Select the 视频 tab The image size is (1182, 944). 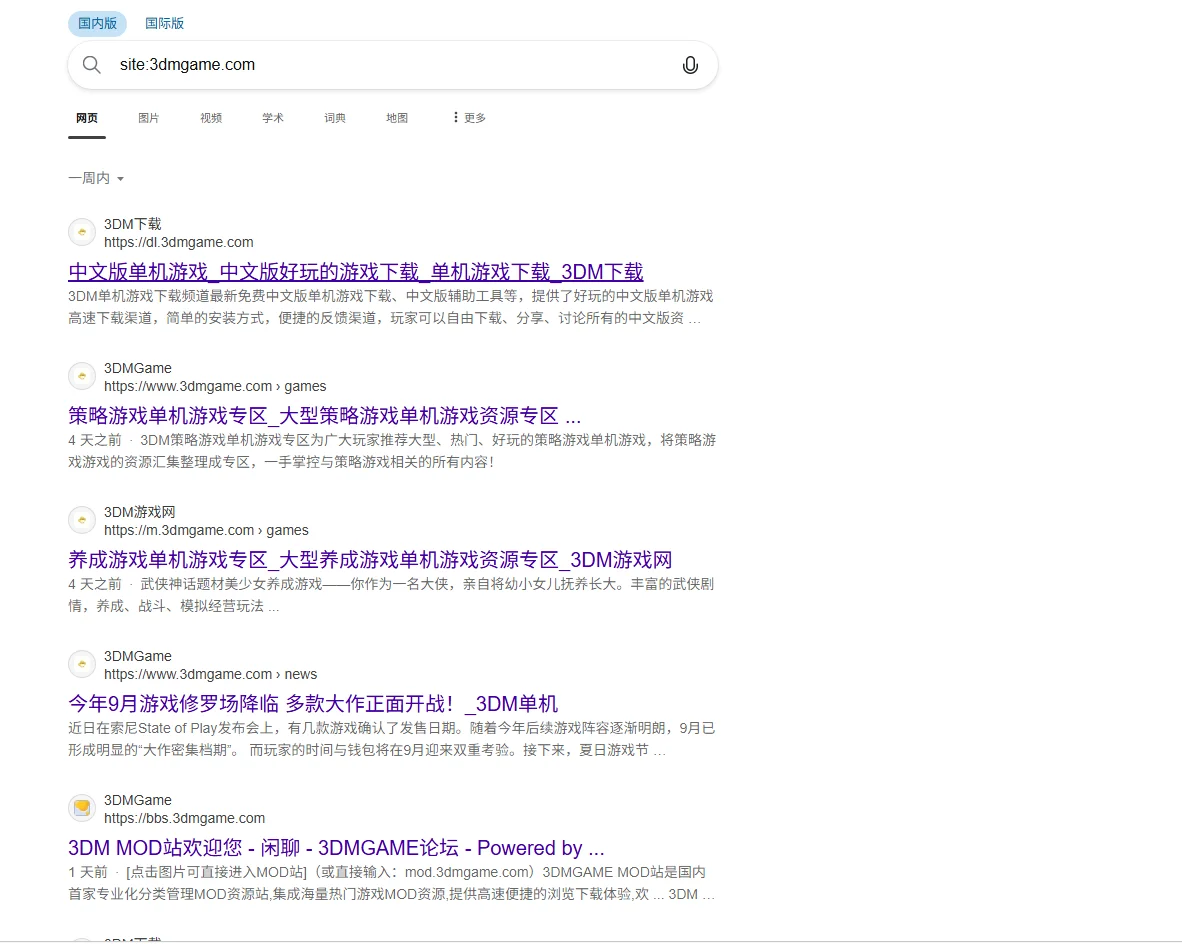[x=211, y=118]
